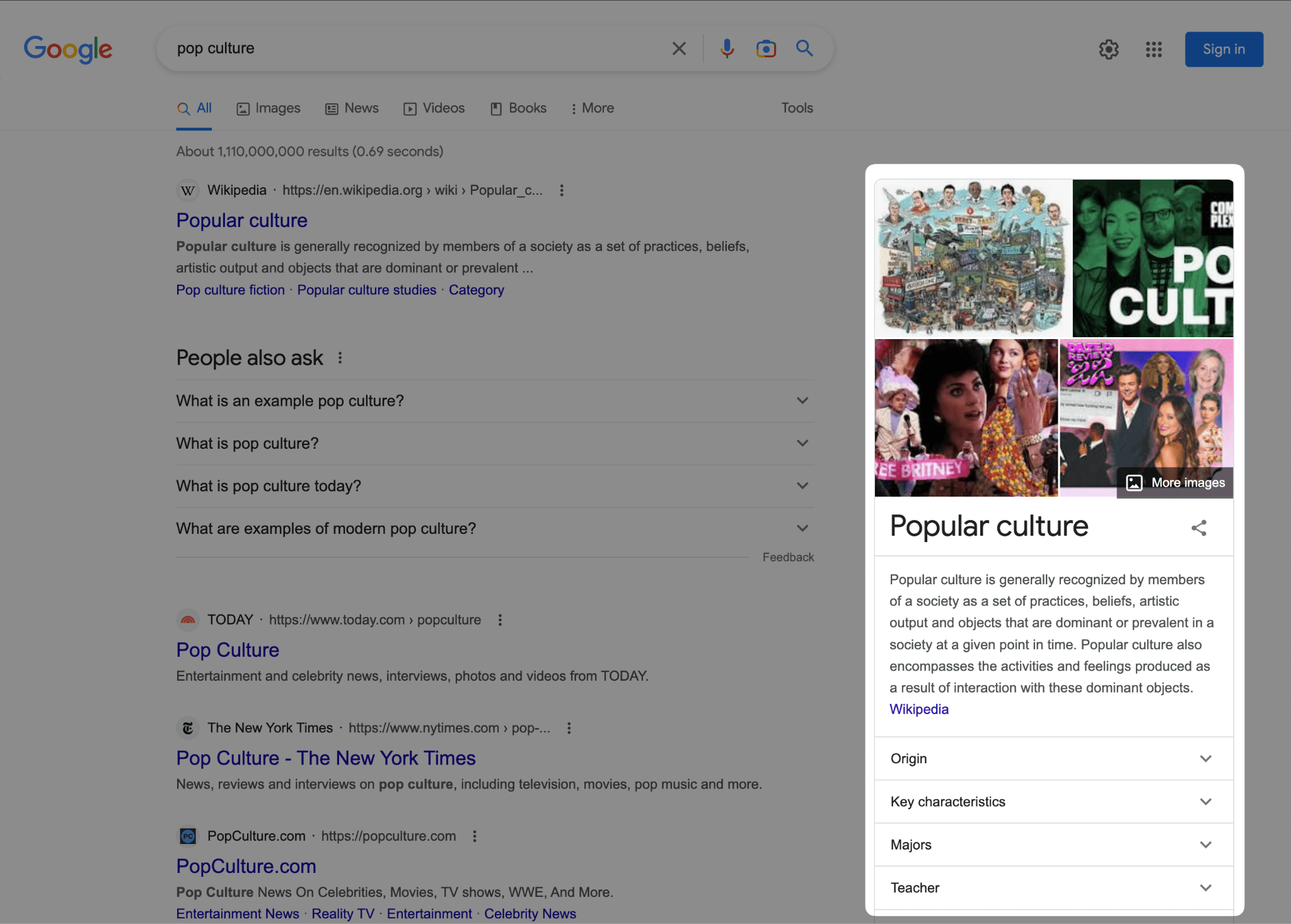Click the Google logo to go home
Viewport: 1291px width, 924px height.
click(68, 49)
